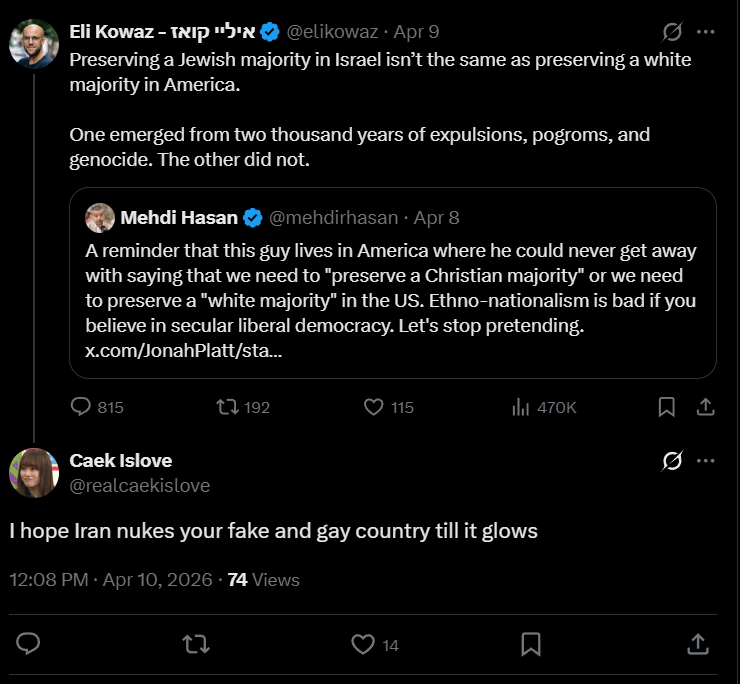Bookmark Eli Kowaz's post
Image resolution: width=740 pixels, height=684 pixels.
[666, 407]
